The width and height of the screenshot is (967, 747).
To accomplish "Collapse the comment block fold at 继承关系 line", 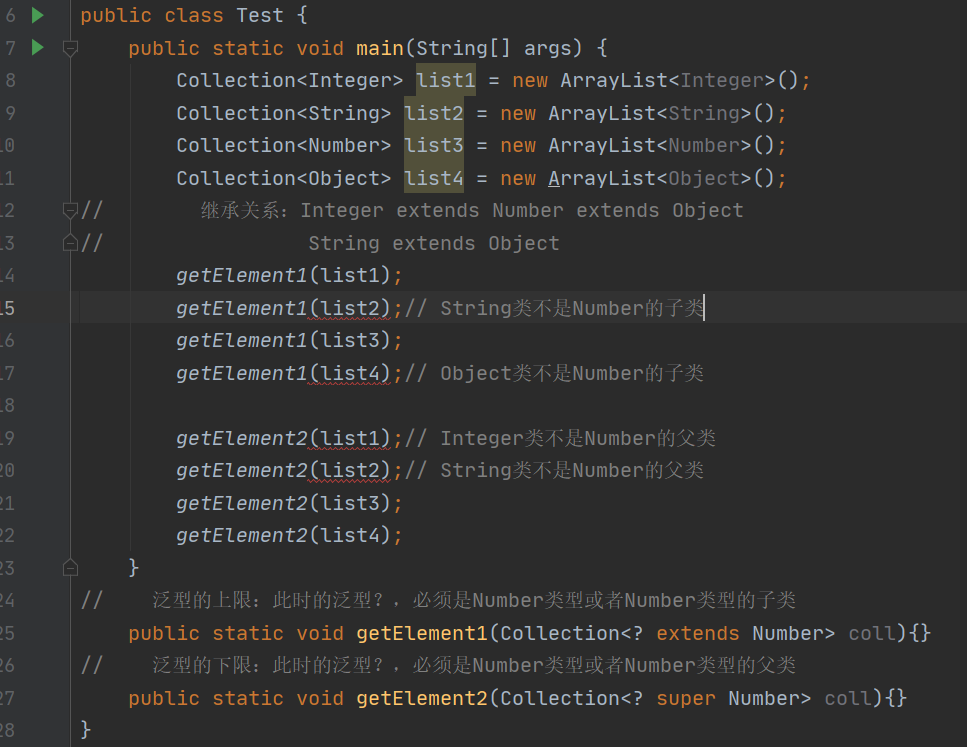I will [70, 210].
